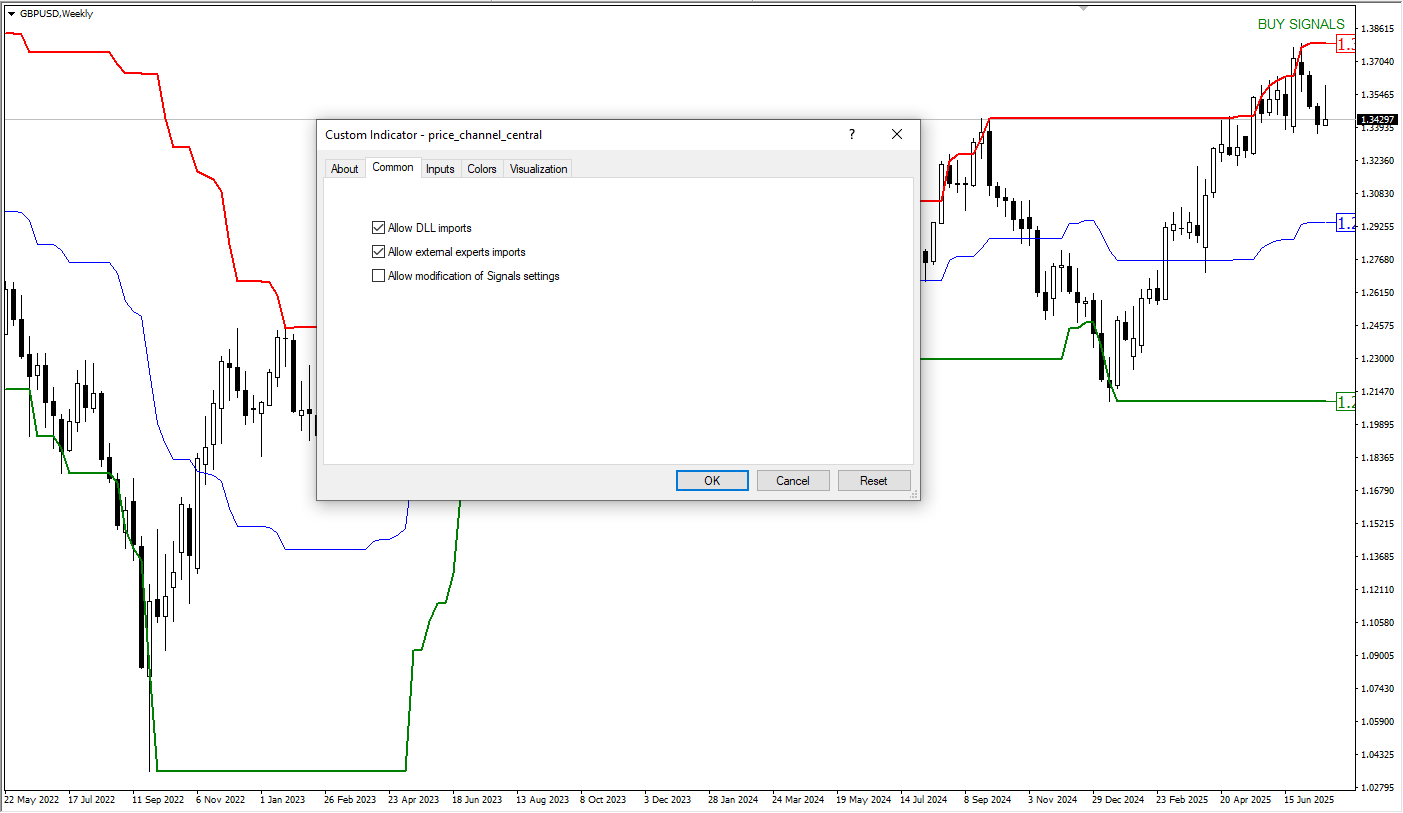
Task: Open the Colors tab
Action: [x=482, y=169]
